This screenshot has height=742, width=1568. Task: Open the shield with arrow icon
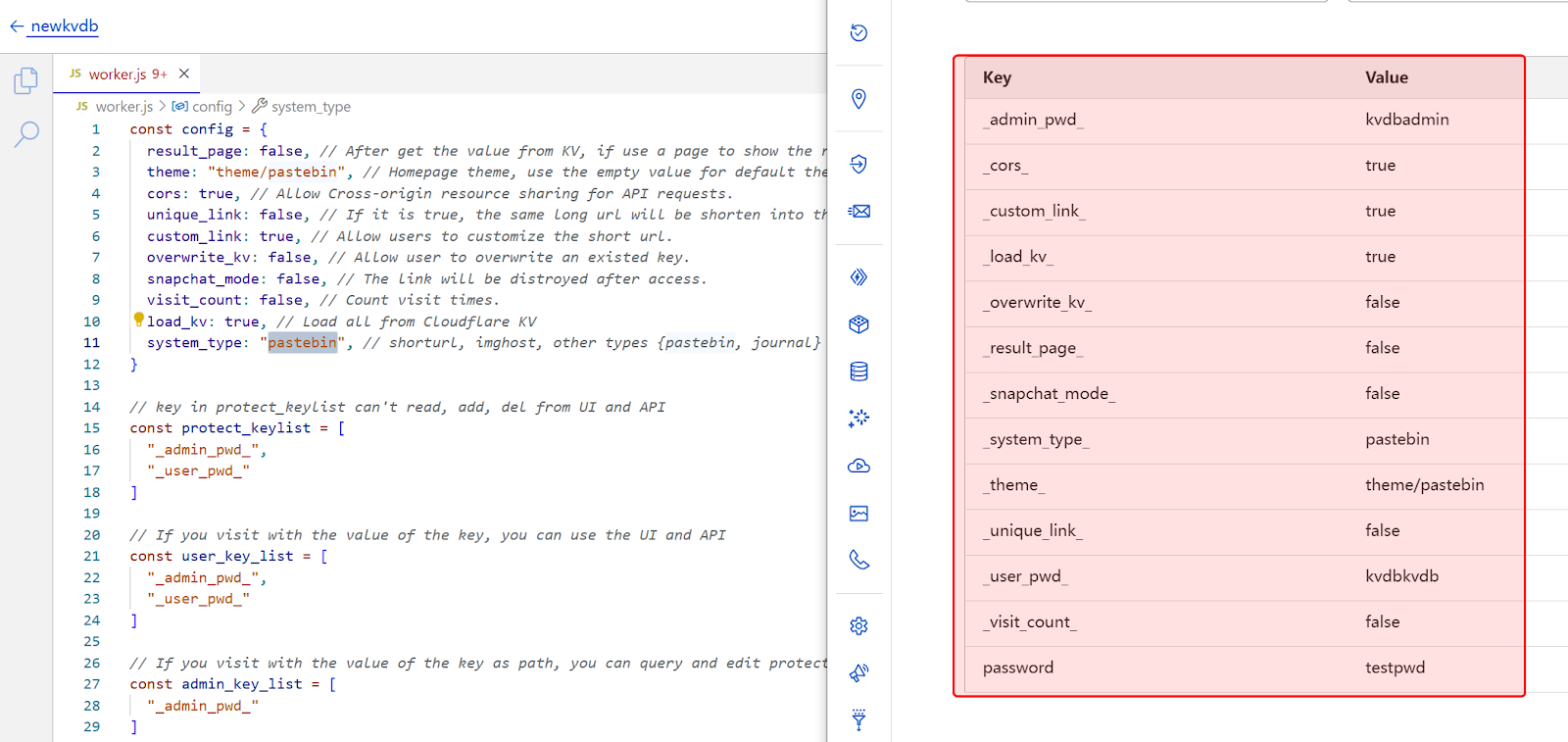[858, 164]
